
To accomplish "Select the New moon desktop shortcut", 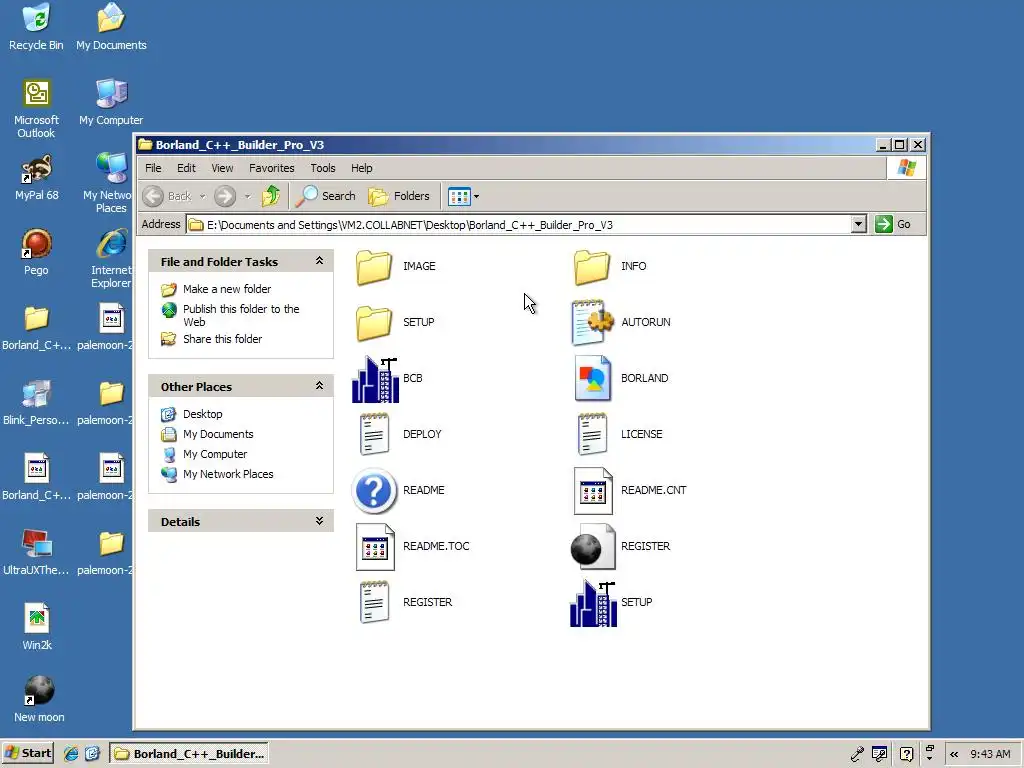I will (x=39, y=699).
